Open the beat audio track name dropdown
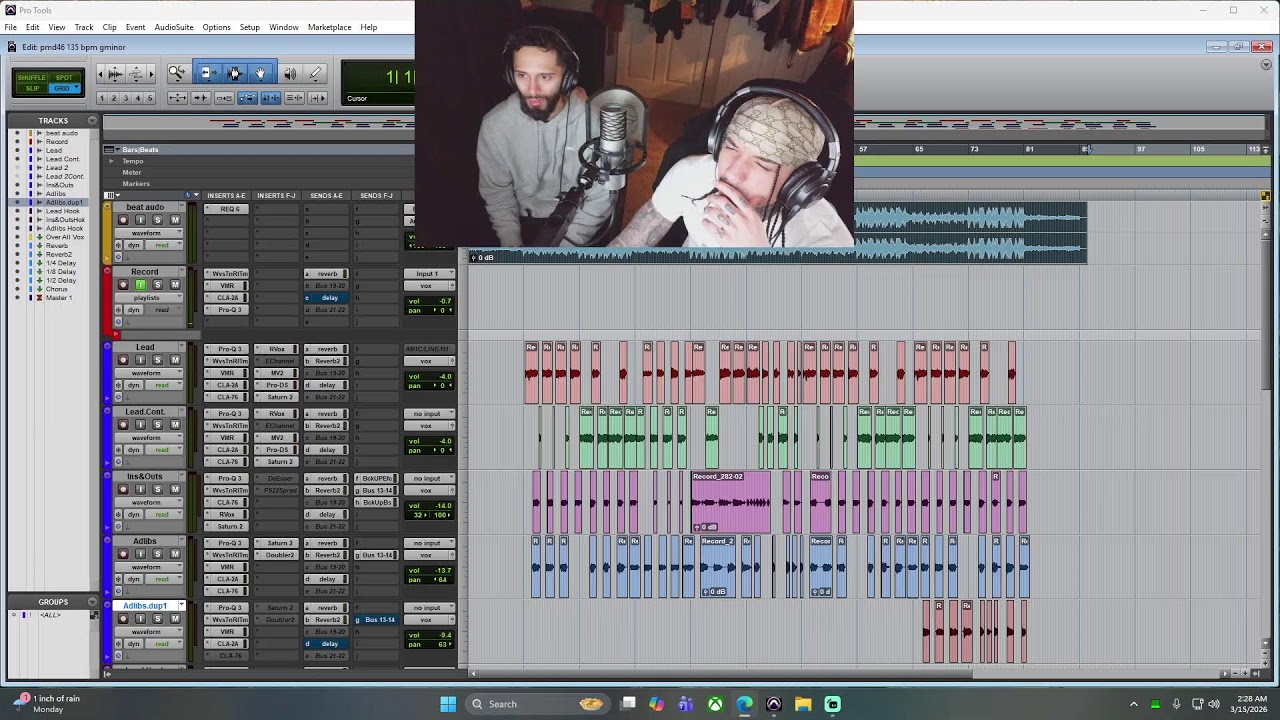Image resolution: width=1280 pixels, height=720 pixels. 181,207
